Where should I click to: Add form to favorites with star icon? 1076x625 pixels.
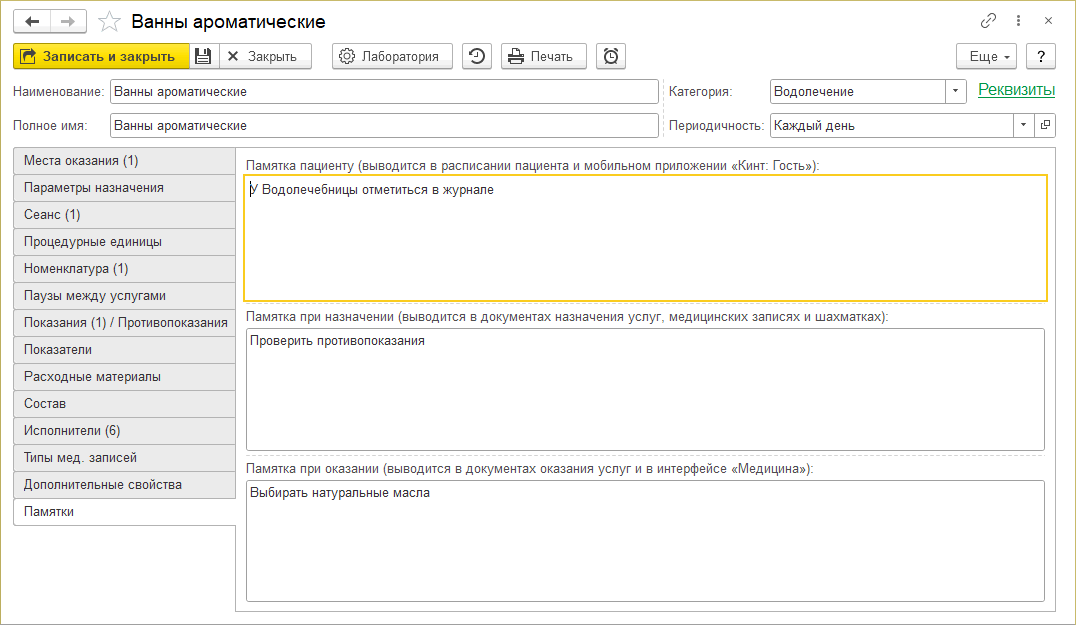(x=112, y=21)
